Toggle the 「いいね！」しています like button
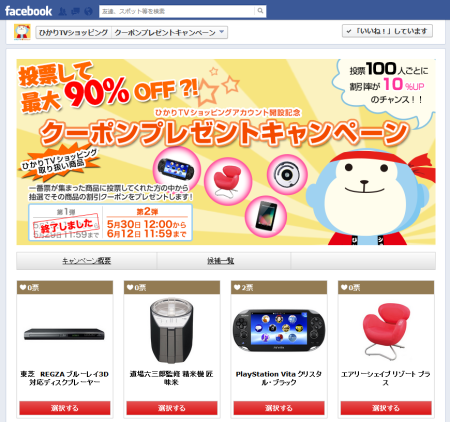Image resolution: width=450 pixels, height=422 pixels. pos(387,31)
